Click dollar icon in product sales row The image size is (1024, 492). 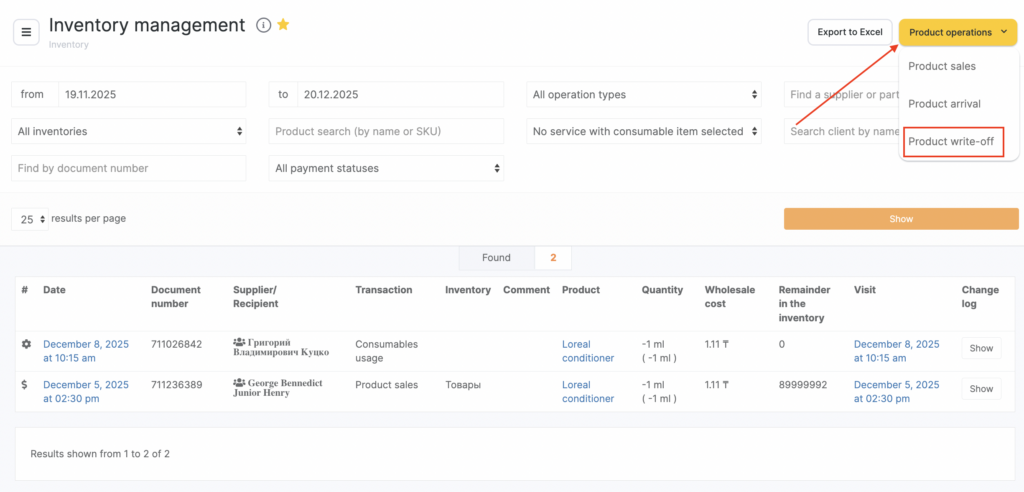coord(26,384)
